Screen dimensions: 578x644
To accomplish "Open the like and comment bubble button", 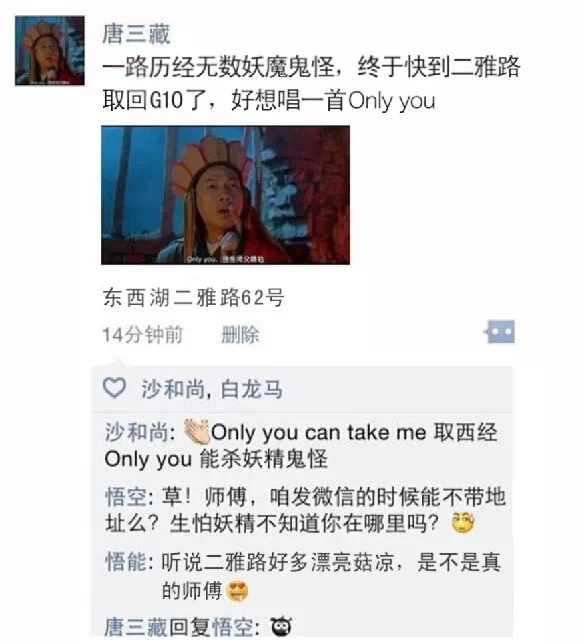I will [500, 331].
